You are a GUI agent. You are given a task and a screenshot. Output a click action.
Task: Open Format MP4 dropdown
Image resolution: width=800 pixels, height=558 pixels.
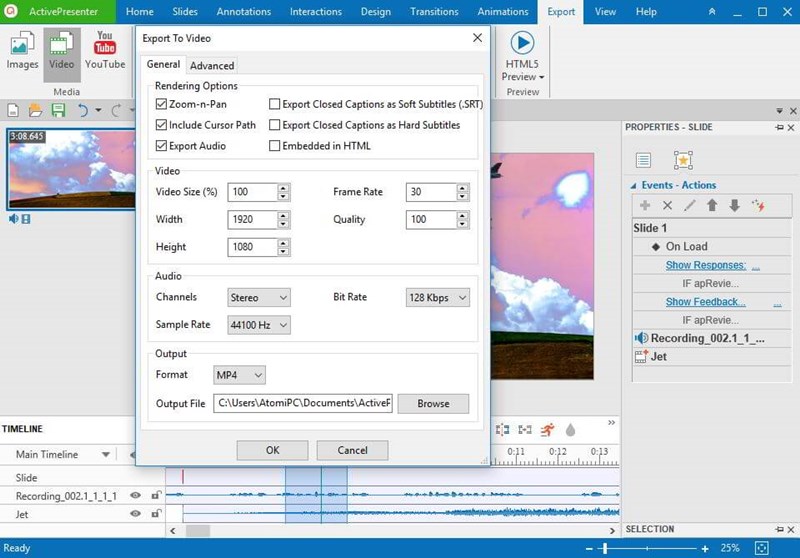[x=239, y=375]
